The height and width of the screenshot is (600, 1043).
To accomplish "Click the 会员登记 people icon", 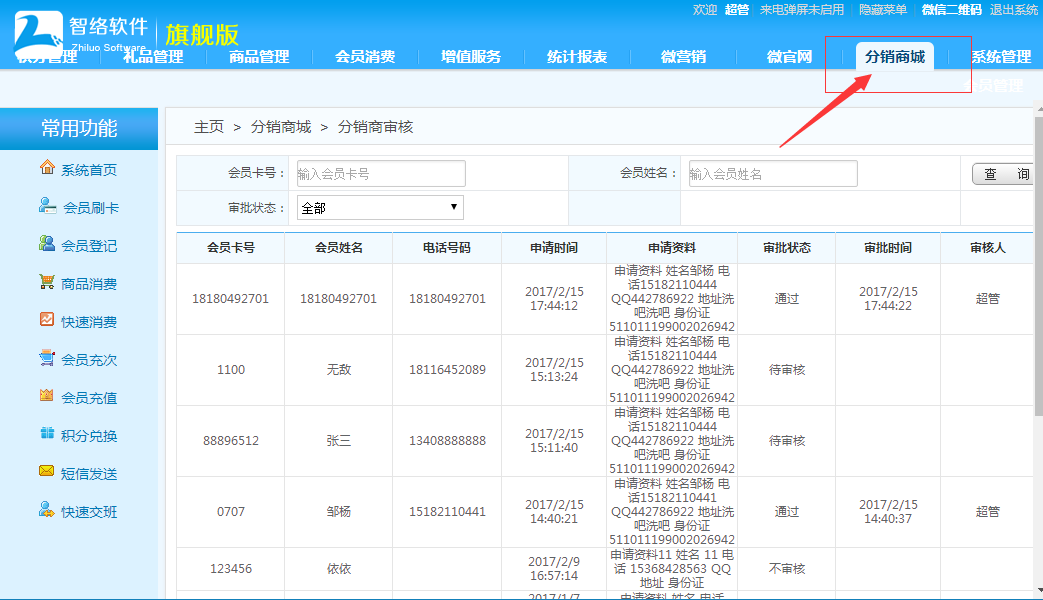I will point(47,244).
